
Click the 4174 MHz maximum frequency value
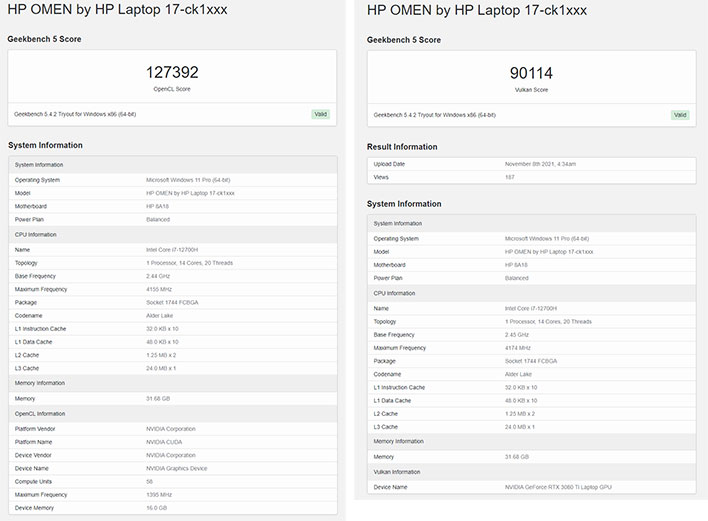click(520, 348)
